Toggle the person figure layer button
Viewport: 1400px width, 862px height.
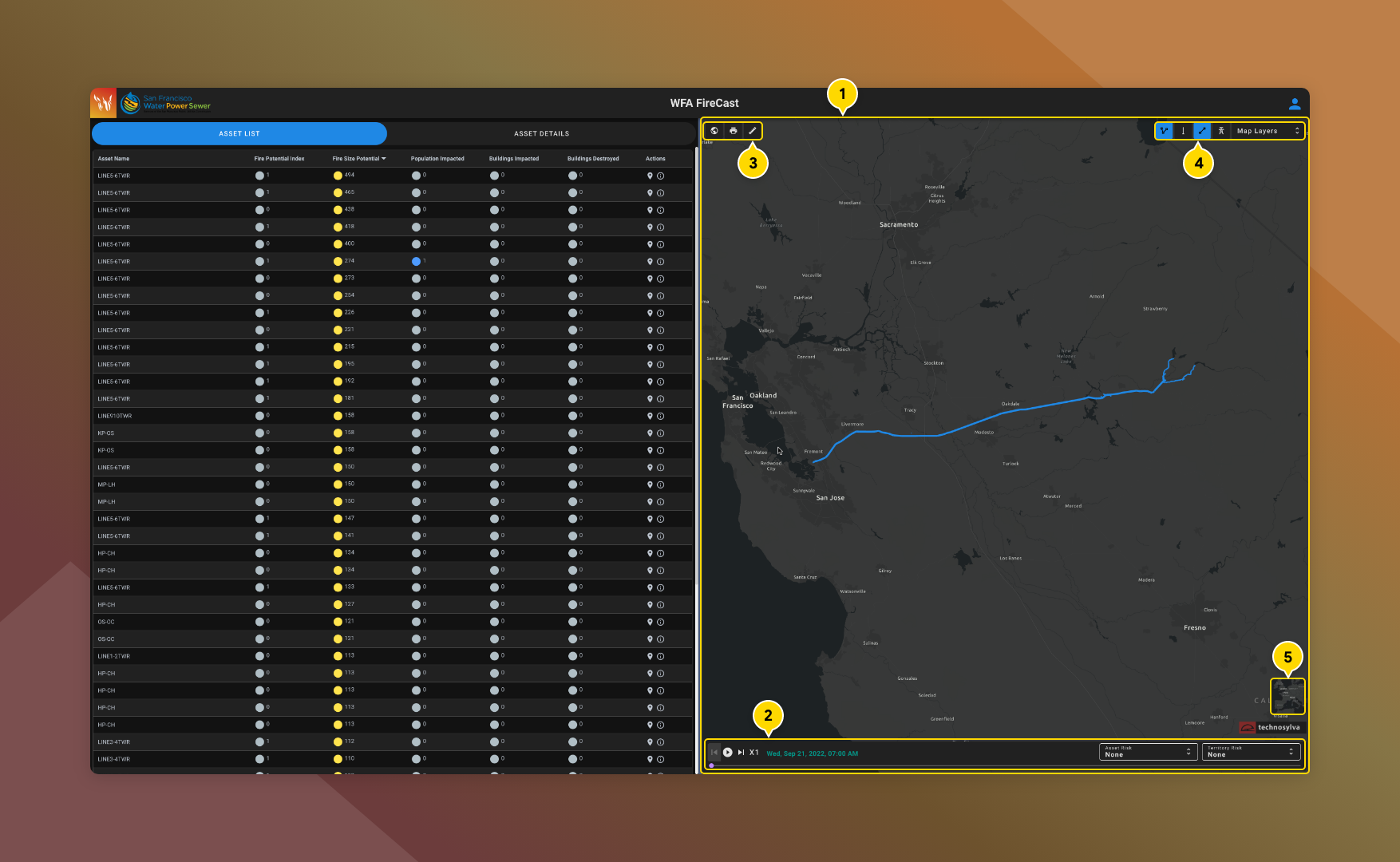point(1221,131)
